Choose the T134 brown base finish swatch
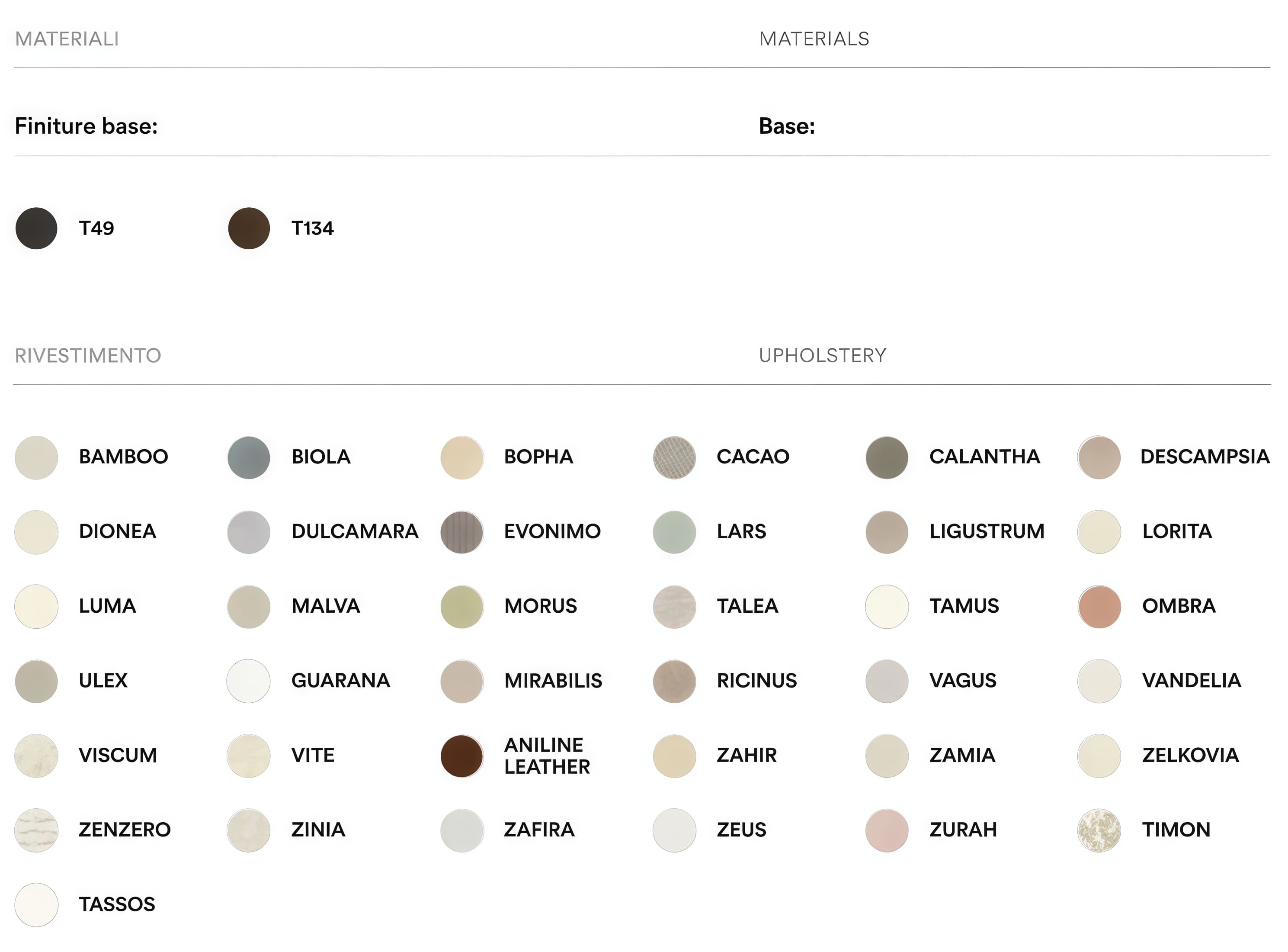The image size is (1288, 952). 249,228
